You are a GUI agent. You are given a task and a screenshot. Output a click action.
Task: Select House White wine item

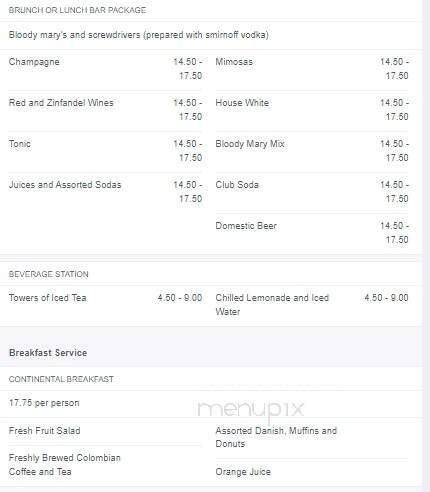coord(242,103)
